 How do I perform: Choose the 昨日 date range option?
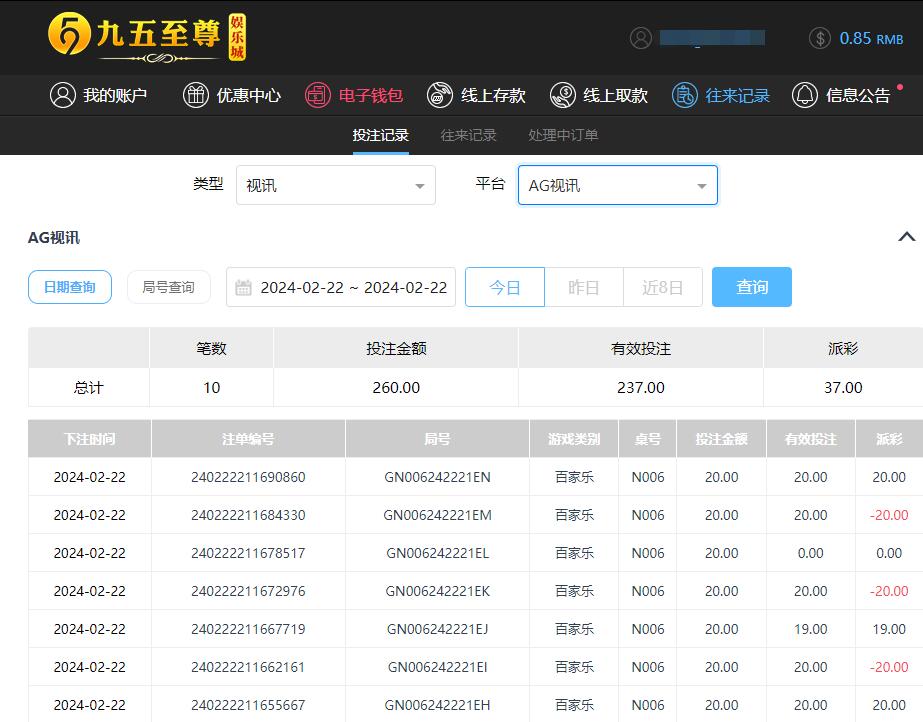pos(583,287)
